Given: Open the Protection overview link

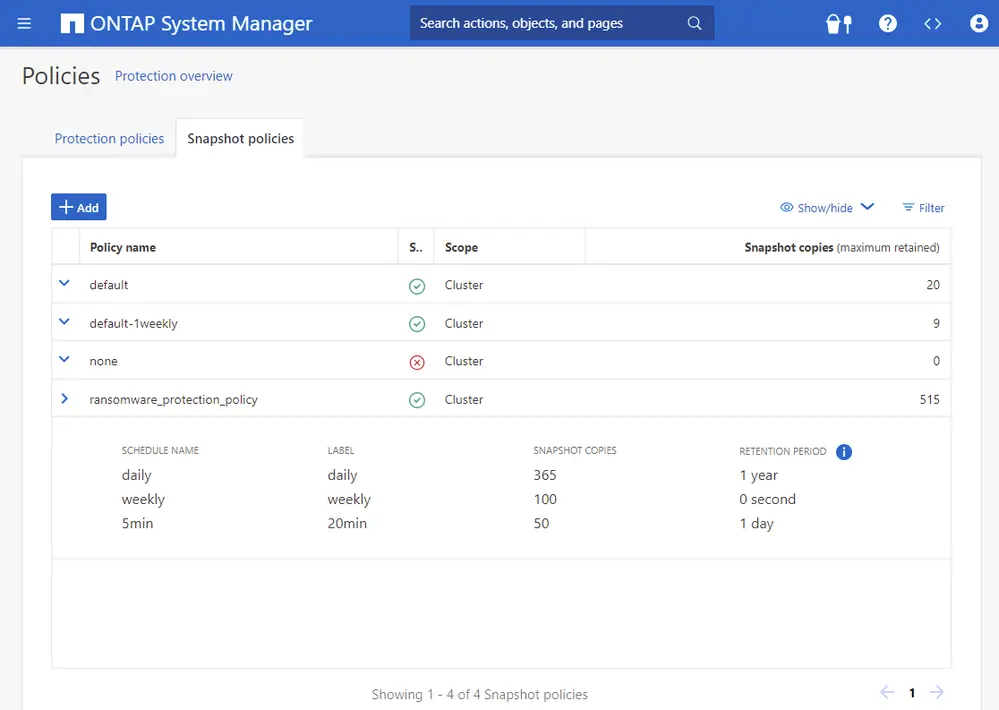Looking at the screenshot, I should click(x=173, y=76).
